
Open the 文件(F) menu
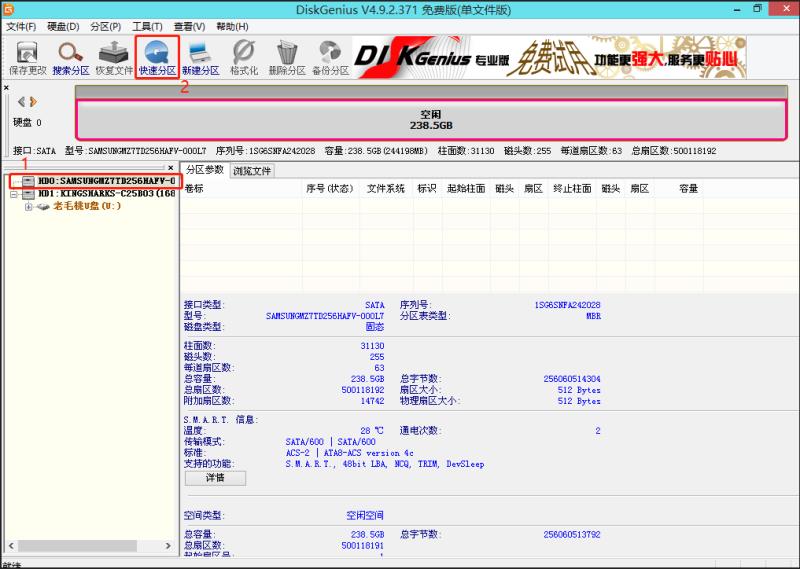pyautogui.click(x=21, y=27)
